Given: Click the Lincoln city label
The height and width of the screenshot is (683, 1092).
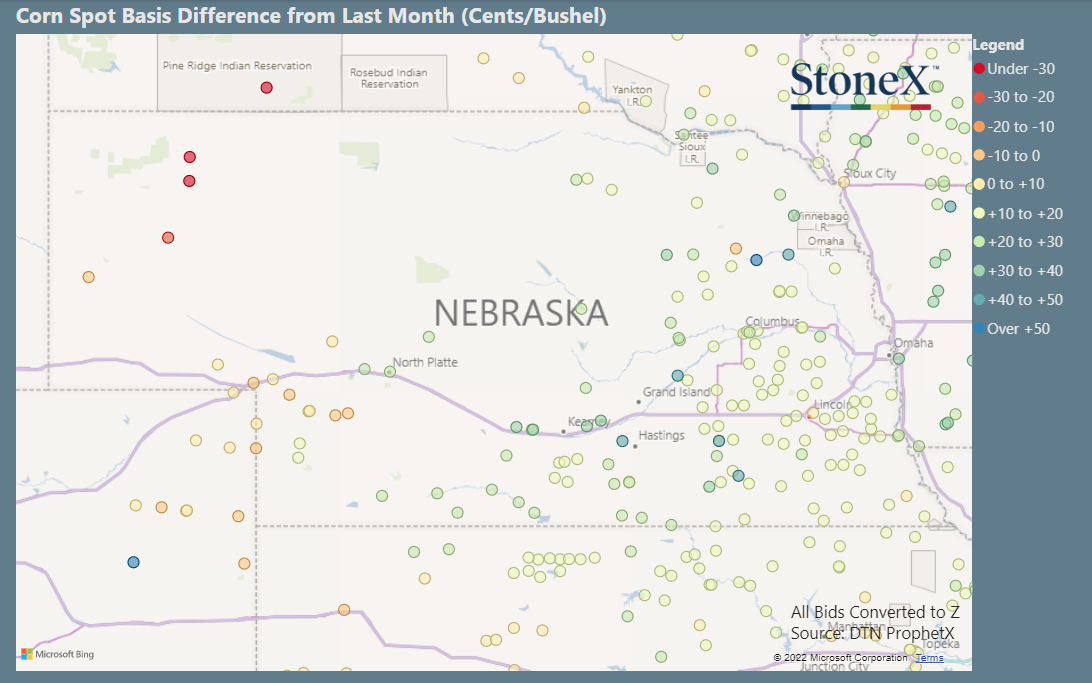Looking at the screenshot, I should coord(832,405).
